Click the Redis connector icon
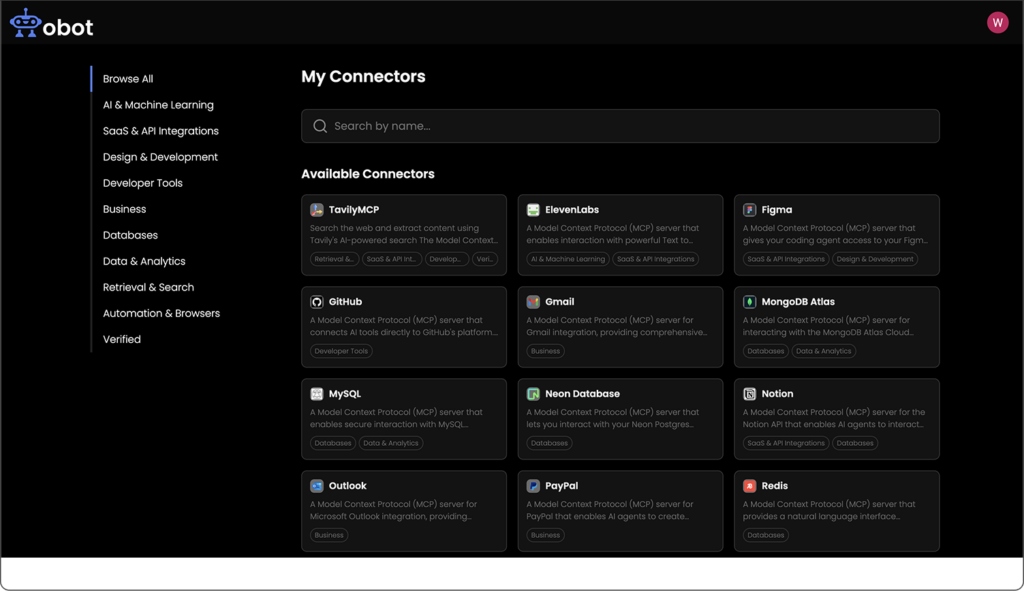 [x=750, y=486]
